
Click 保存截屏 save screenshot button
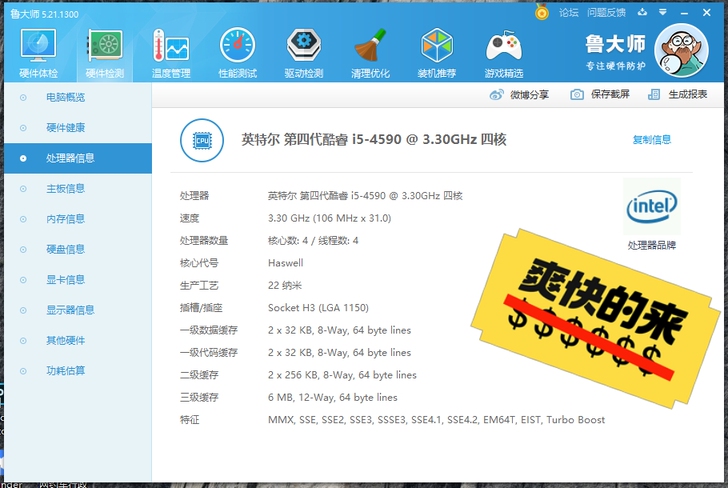(600, 95)
